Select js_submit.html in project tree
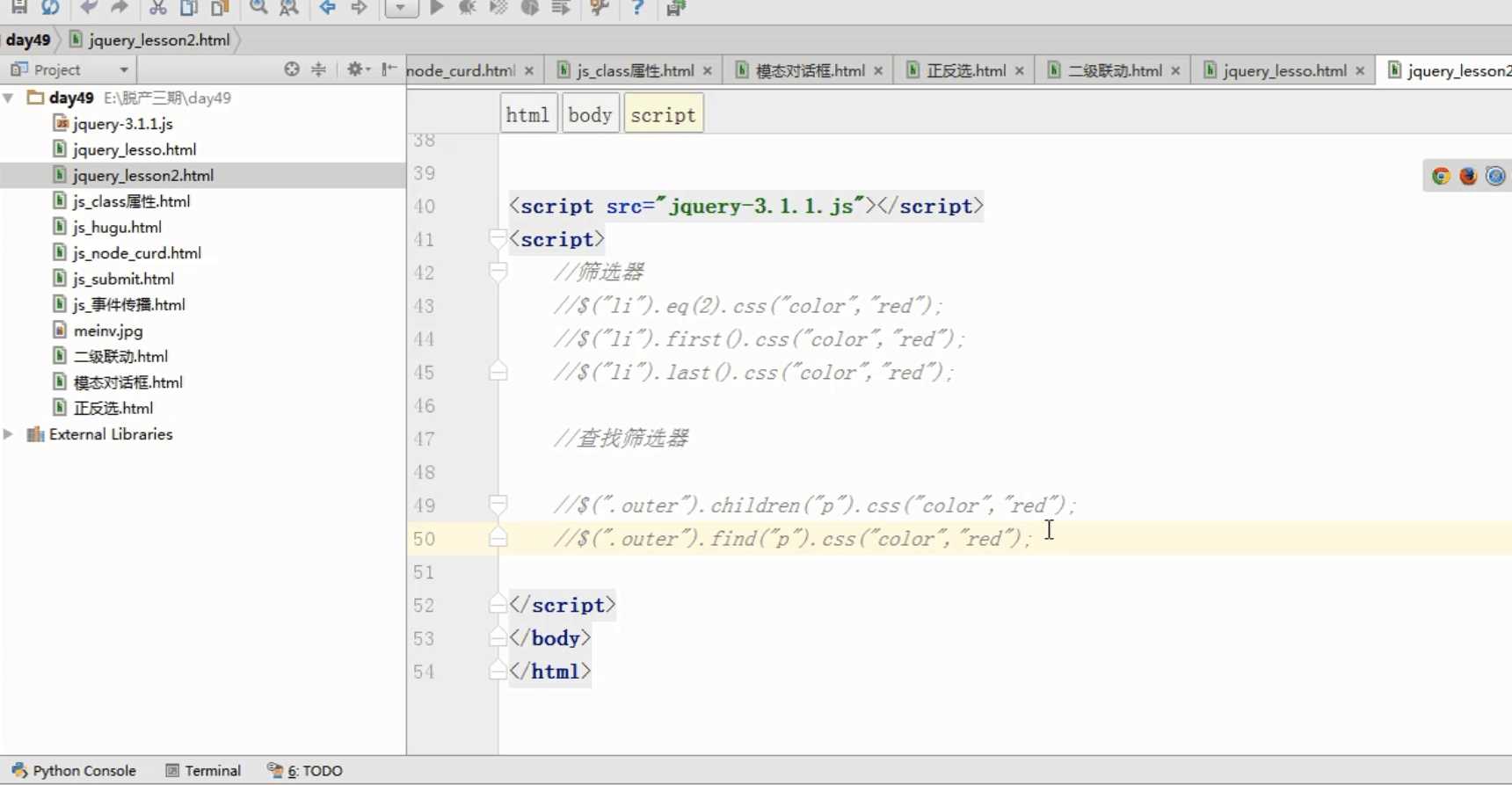This screenshot has width=1512, height=785. point(113,279)
